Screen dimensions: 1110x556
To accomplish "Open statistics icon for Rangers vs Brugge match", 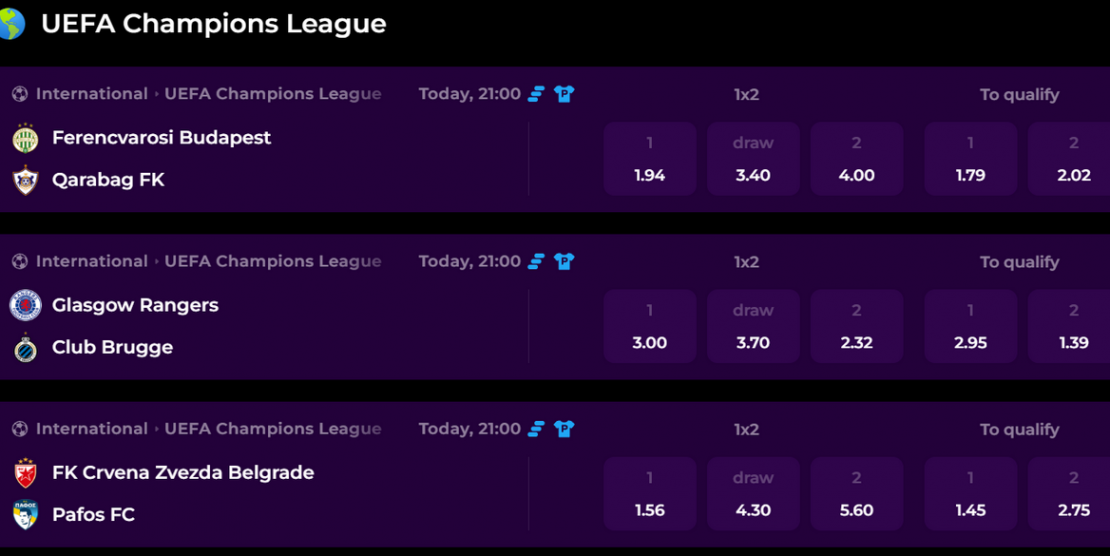I will [536, 262].
